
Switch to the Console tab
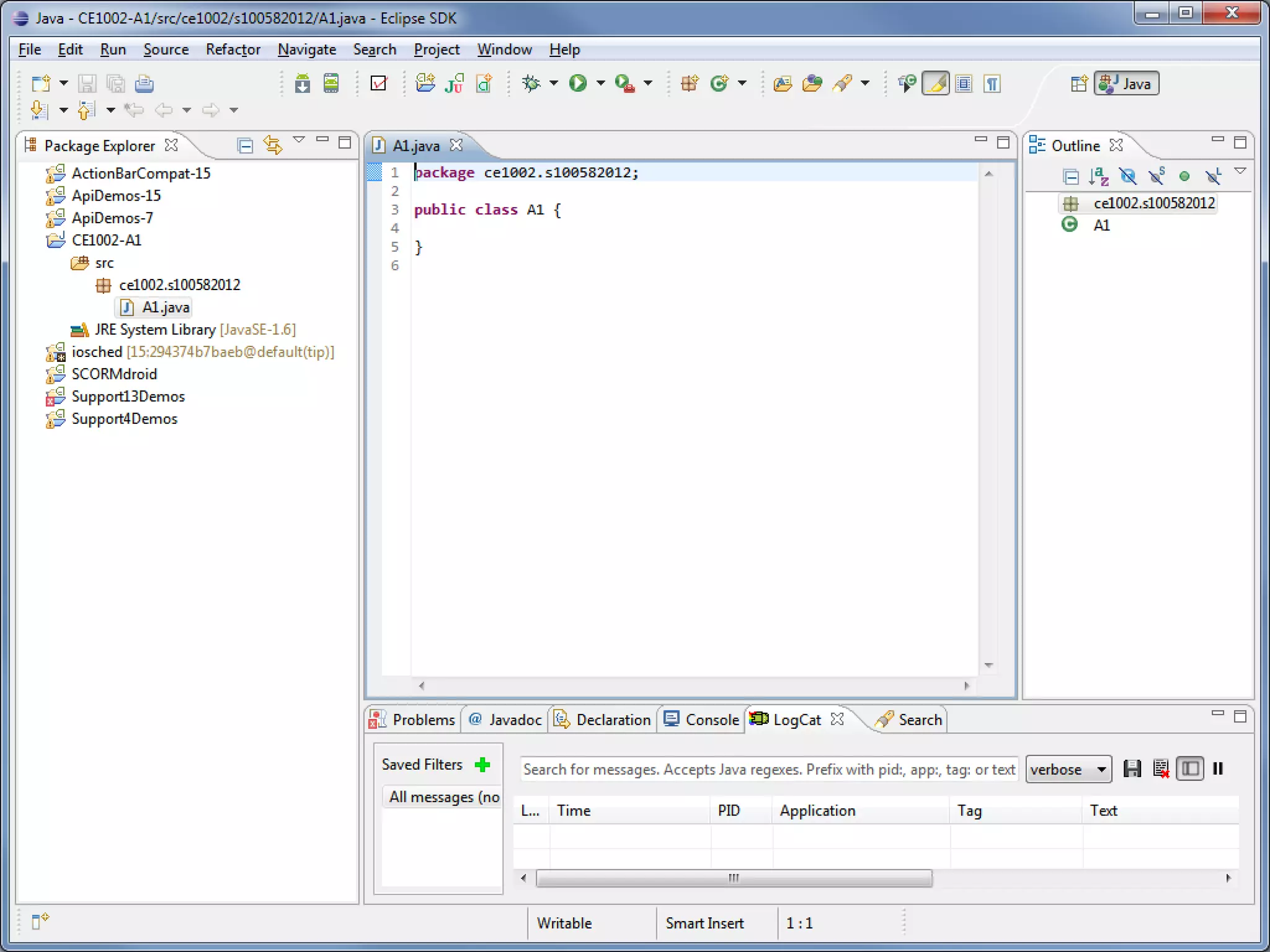[x=701, y=720]
